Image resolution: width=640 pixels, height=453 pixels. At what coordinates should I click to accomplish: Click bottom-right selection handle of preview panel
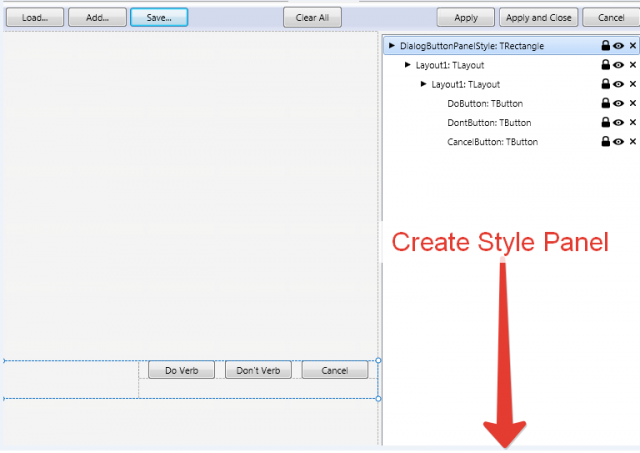pos(378,399)
